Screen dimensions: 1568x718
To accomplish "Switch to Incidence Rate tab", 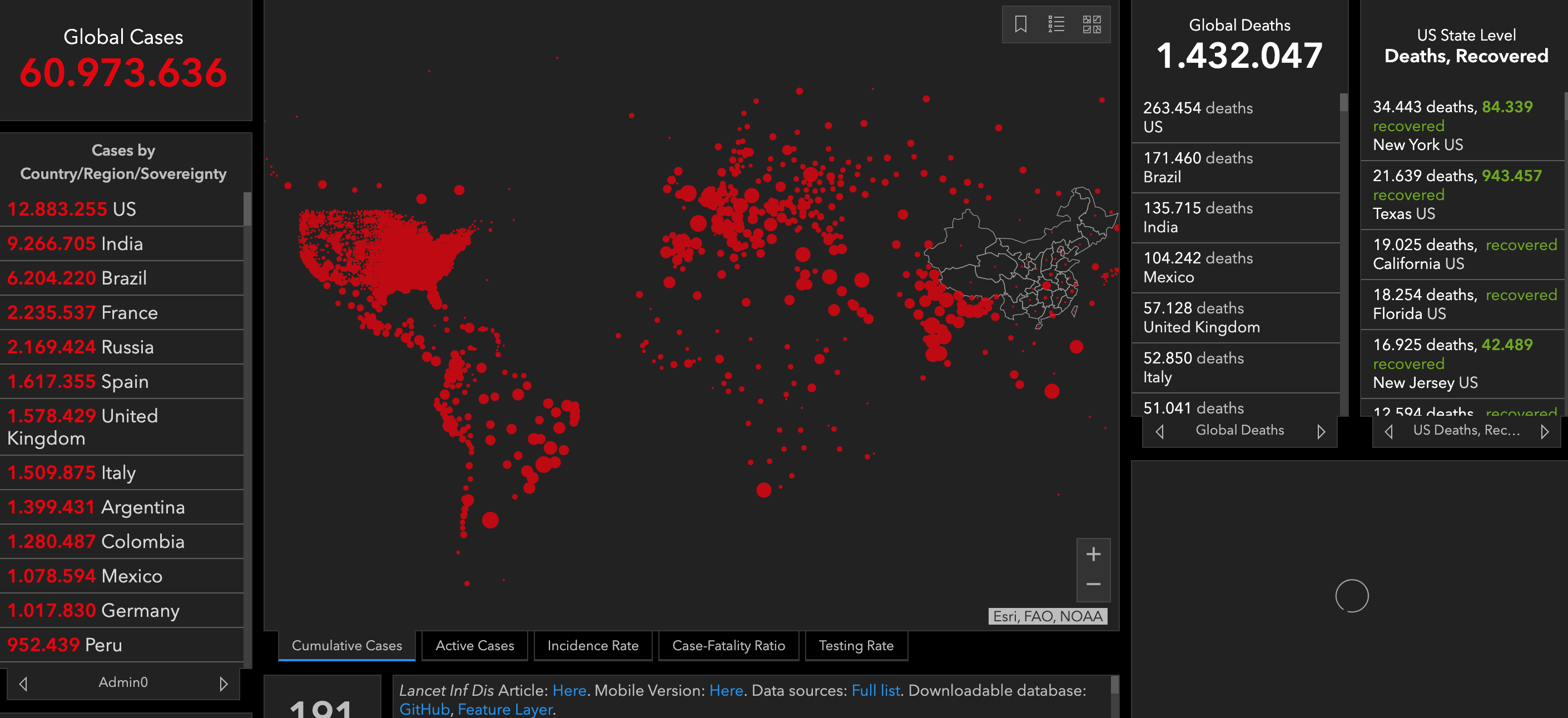I will [592, 646].
